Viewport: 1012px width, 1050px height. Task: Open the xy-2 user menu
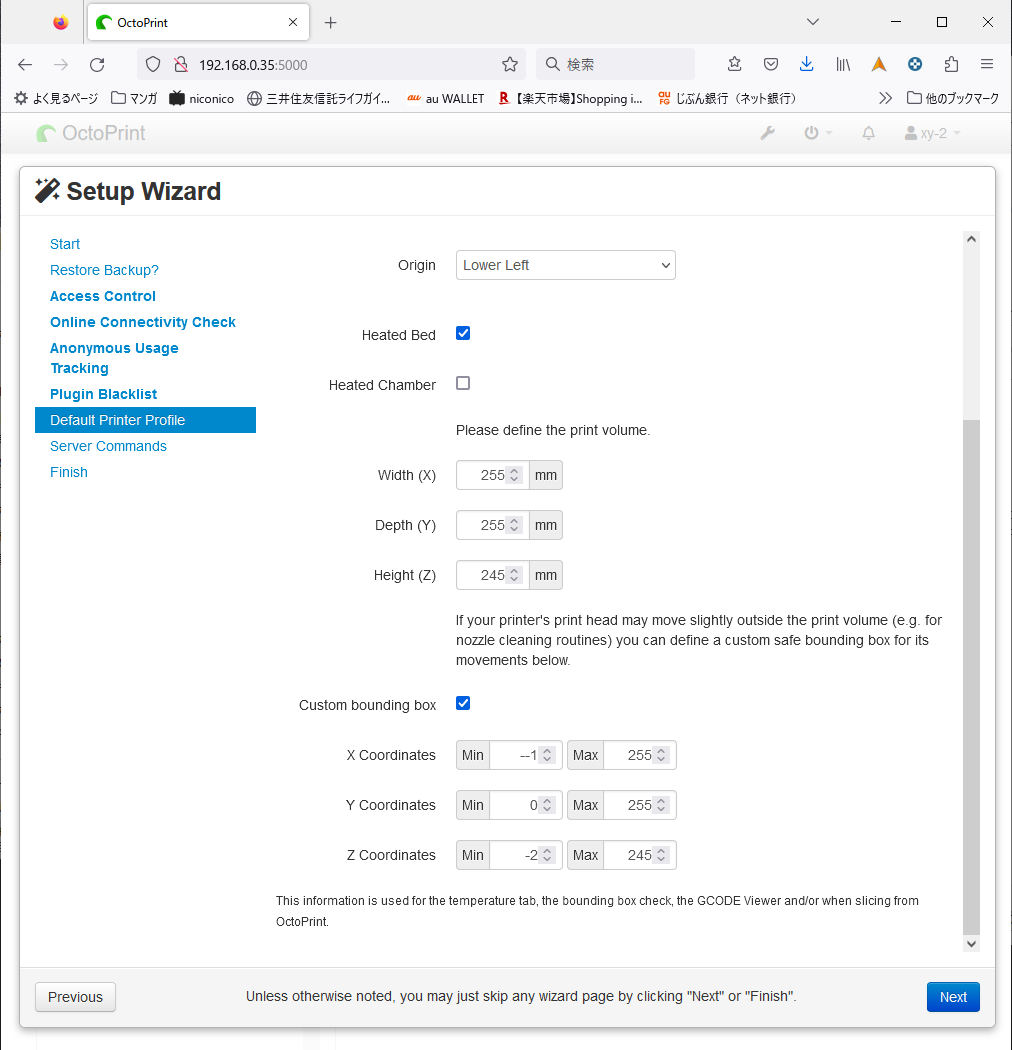932,133
